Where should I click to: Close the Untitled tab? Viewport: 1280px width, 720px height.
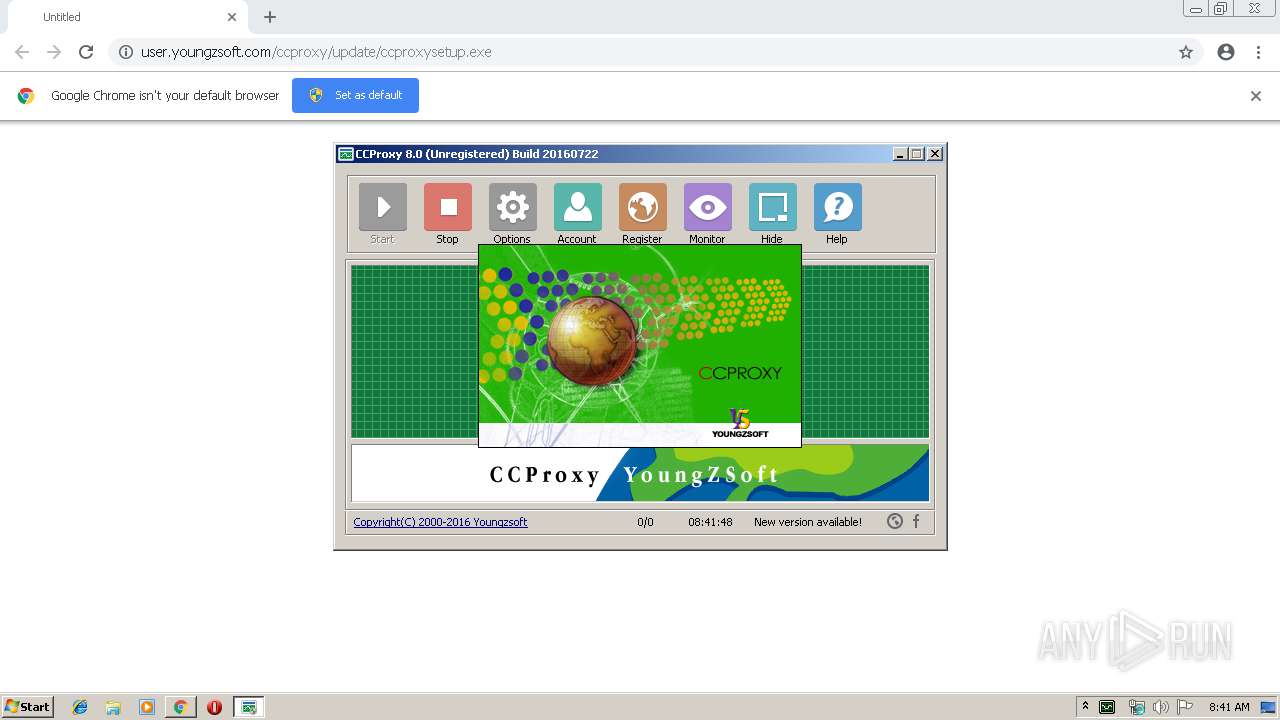point(232,17)
